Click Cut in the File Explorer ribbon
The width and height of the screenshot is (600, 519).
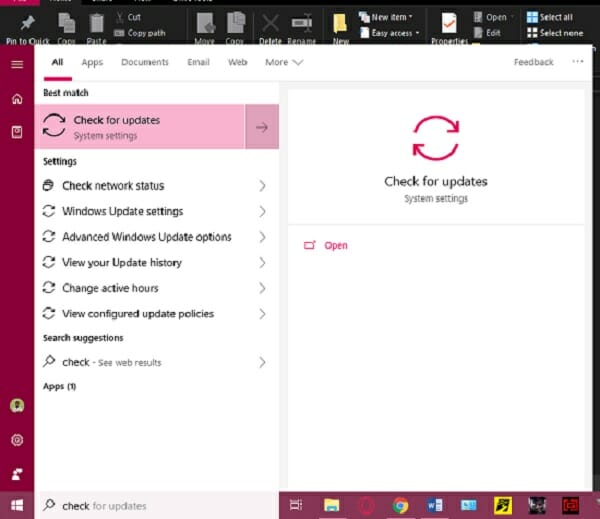[129, 17]
